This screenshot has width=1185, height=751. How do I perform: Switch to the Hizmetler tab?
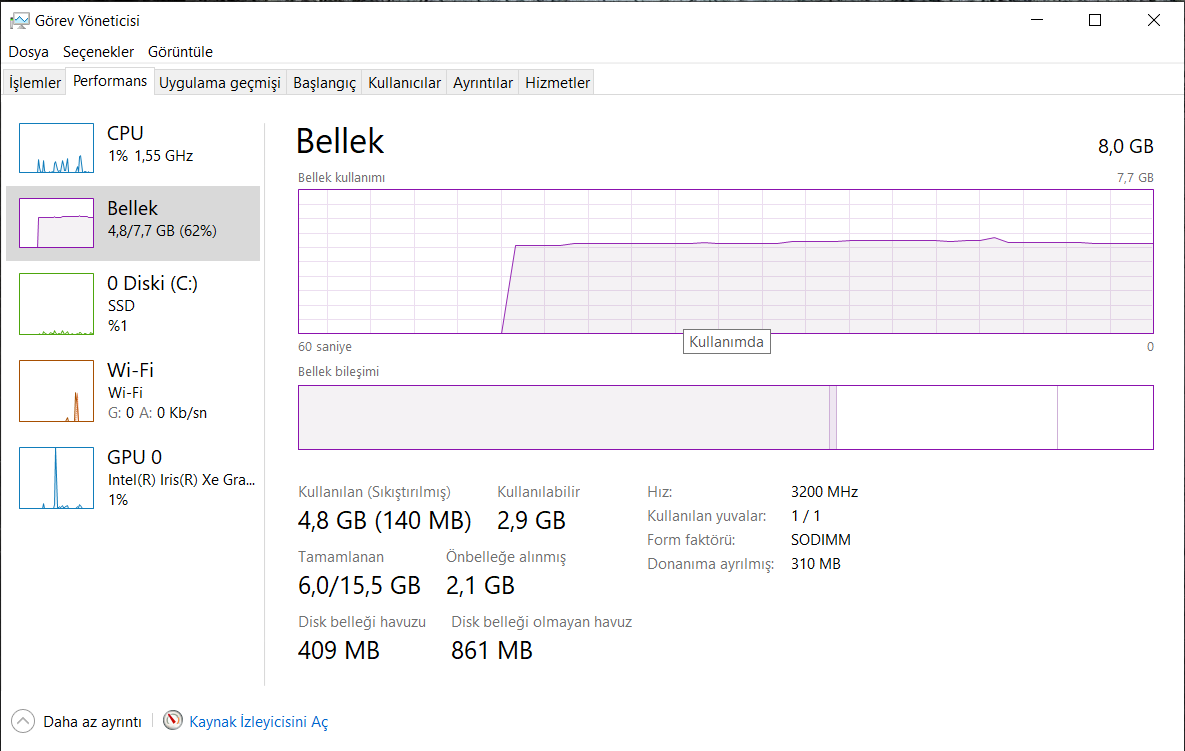tap(557, 83)
